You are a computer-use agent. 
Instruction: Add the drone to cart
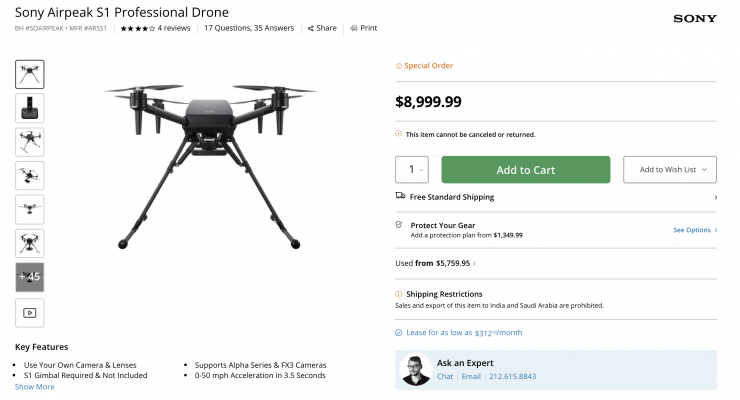[x=525, y=170]
